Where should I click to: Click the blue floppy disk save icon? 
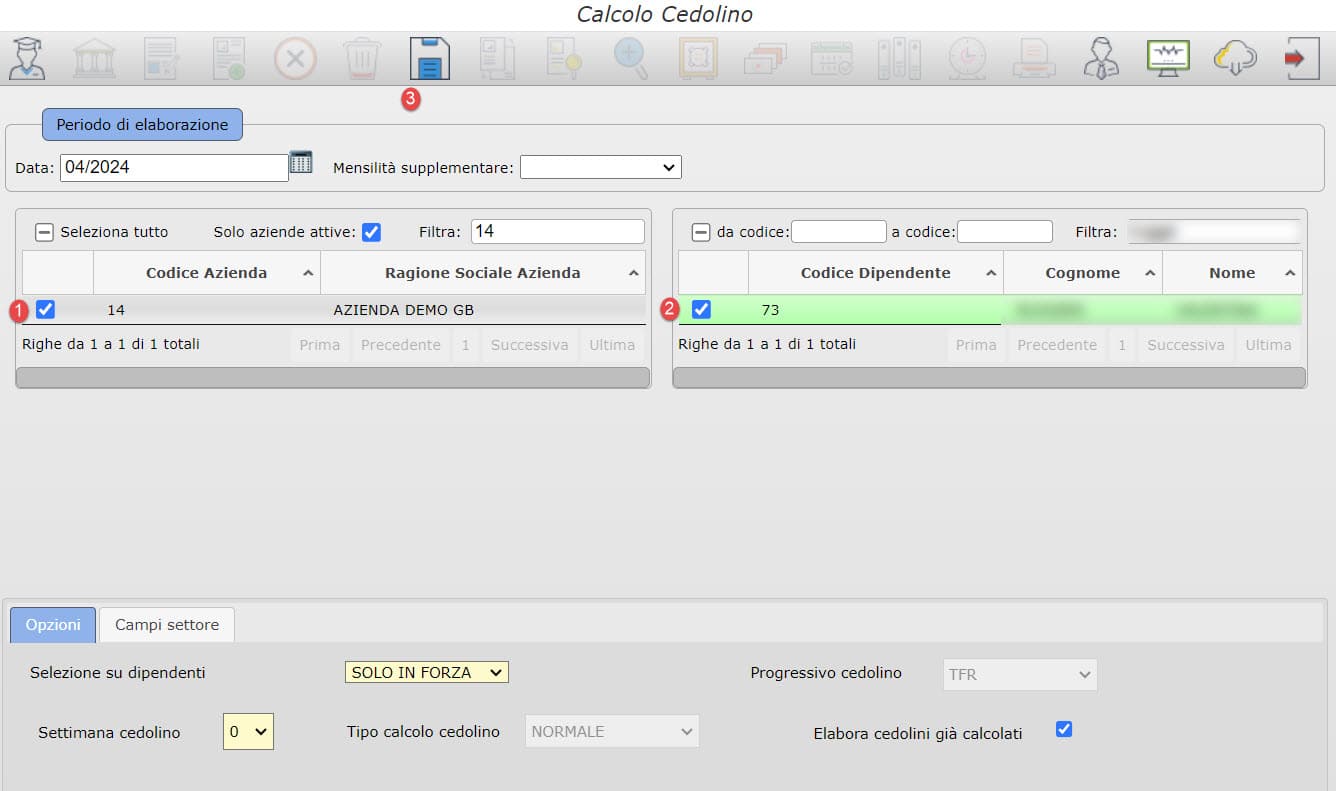[x=430, y=58]
